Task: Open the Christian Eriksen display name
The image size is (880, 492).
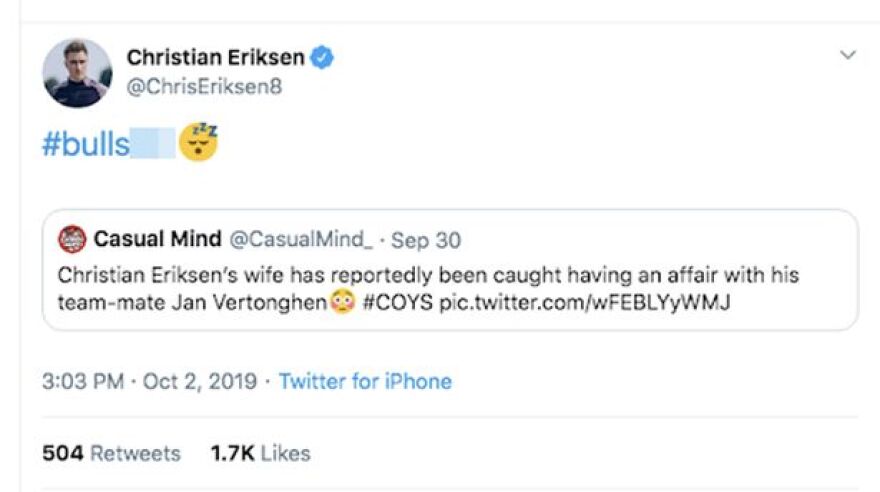Action: [215, 58]
